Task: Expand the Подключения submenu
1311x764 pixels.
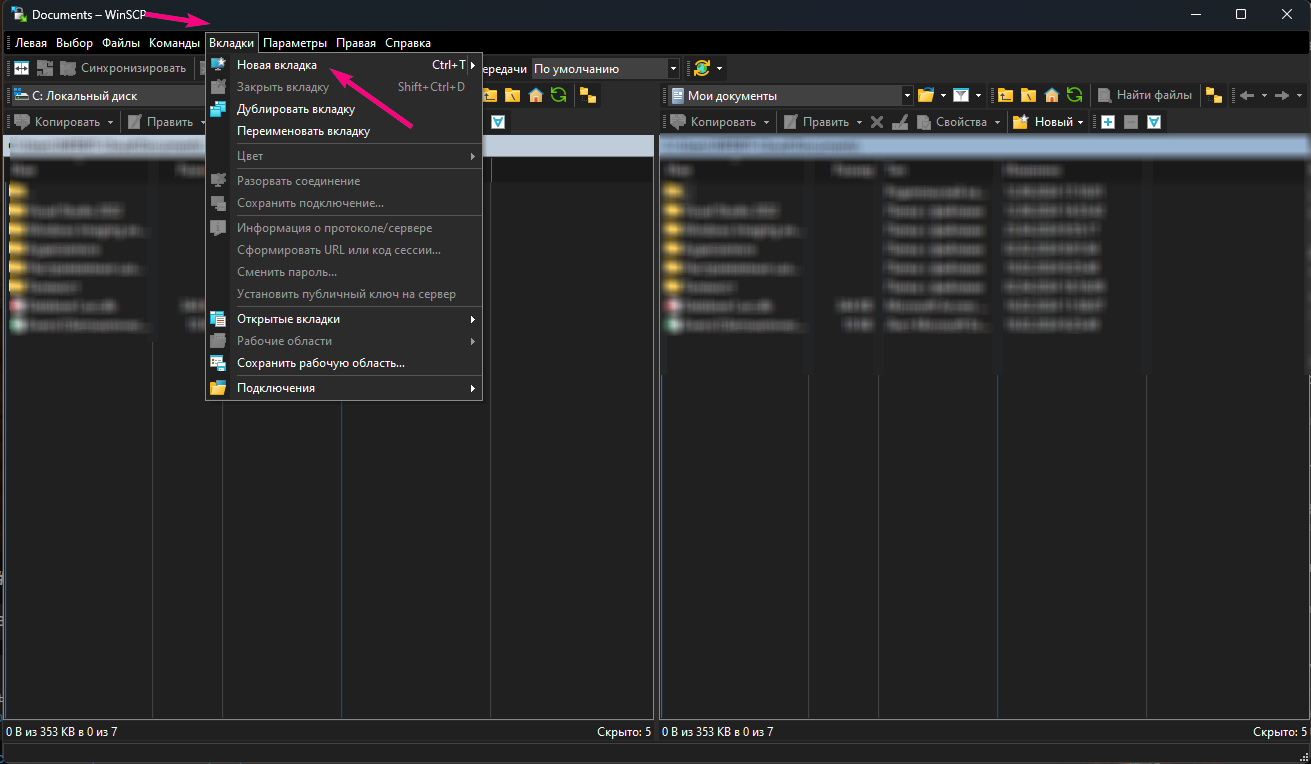Action: coord(344,388)
